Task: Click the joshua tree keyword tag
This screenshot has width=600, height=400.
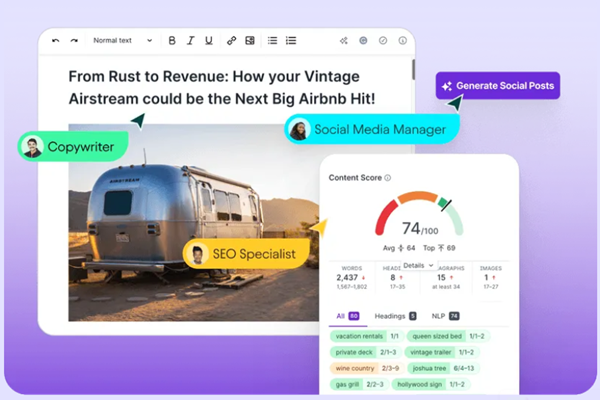Action: (443, 368)
